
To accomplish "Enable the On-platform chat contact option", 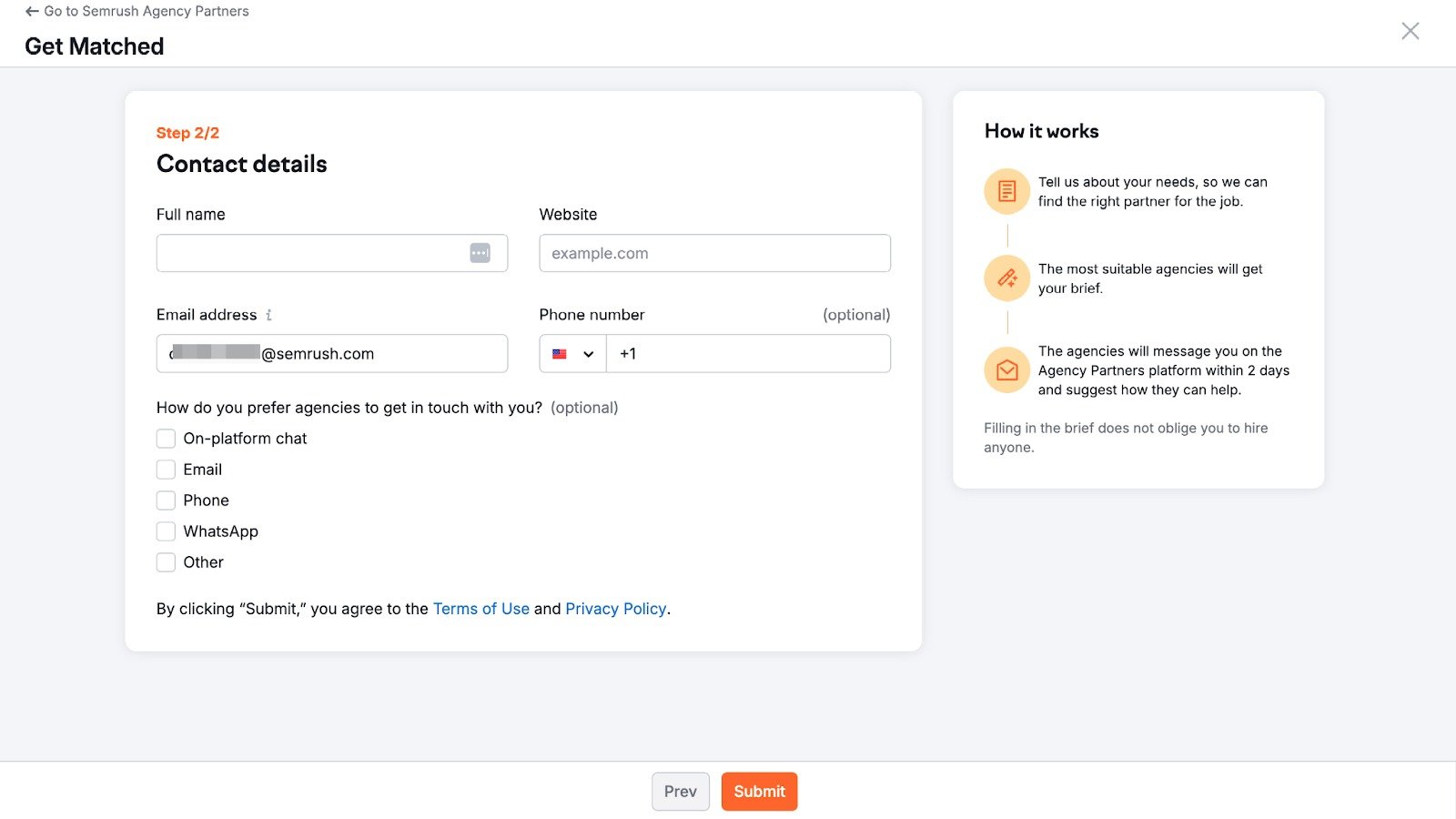I will pyautogui.click(x=166, y=438).
